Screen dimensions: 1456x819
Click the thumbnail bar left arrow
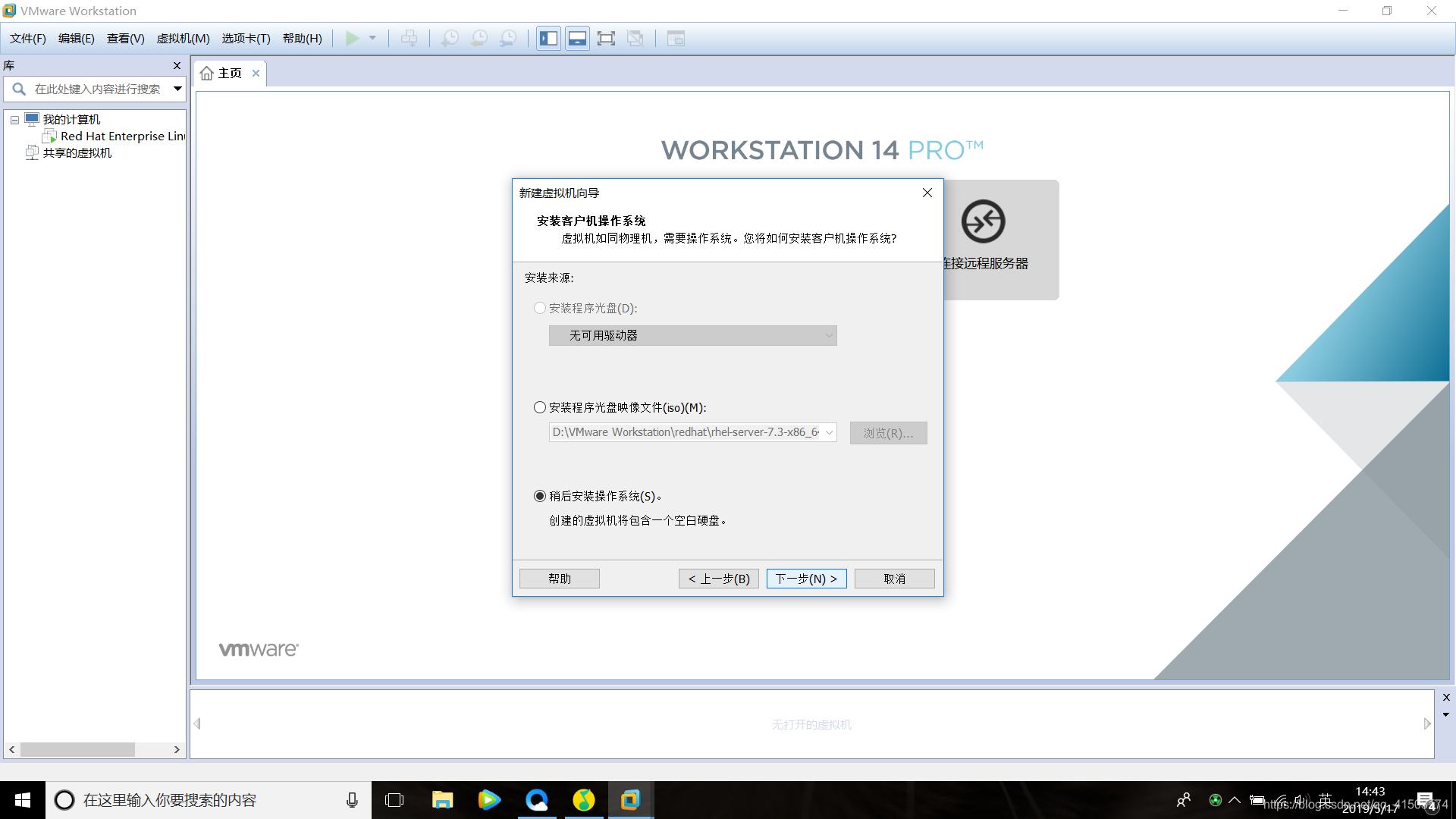197,723
